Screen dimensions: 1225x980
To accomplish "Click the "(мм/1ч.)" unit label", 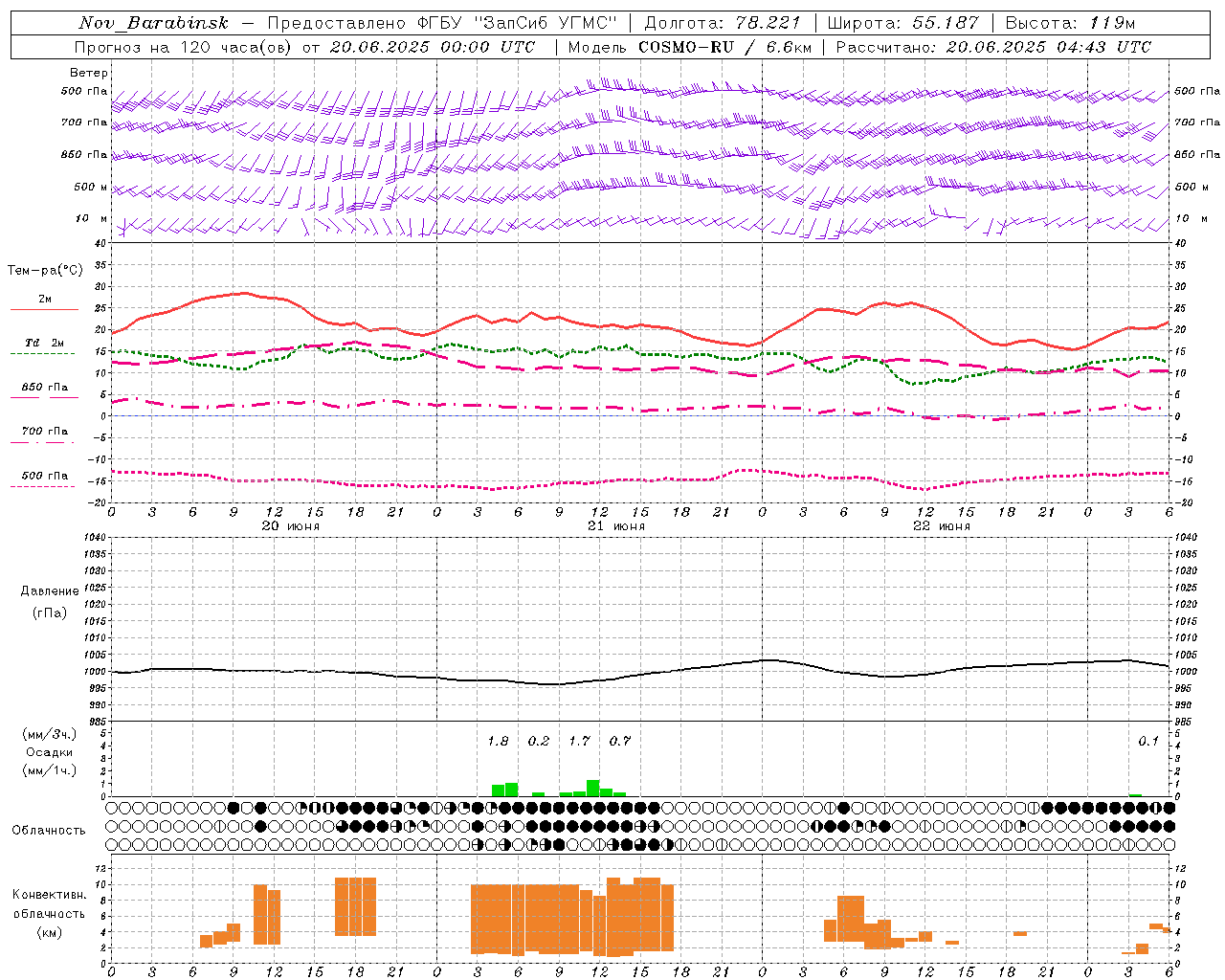I will pyautogui.click(x=50, y=771).
